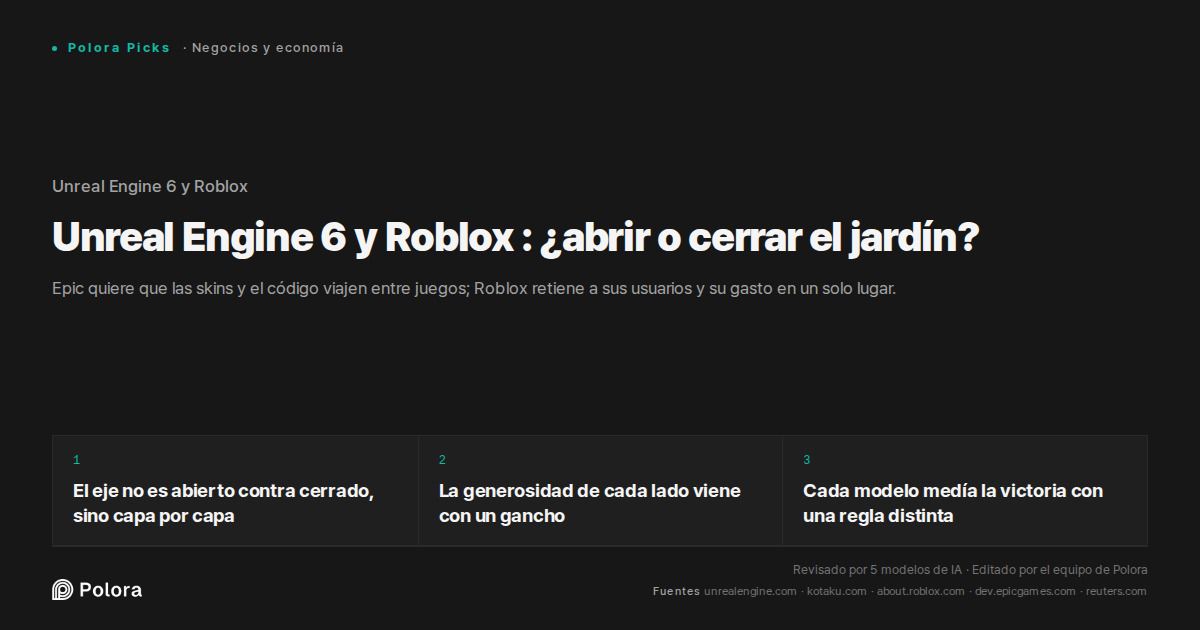
Task: Click the green dot before Polora Picks
Action: [54, 48]
